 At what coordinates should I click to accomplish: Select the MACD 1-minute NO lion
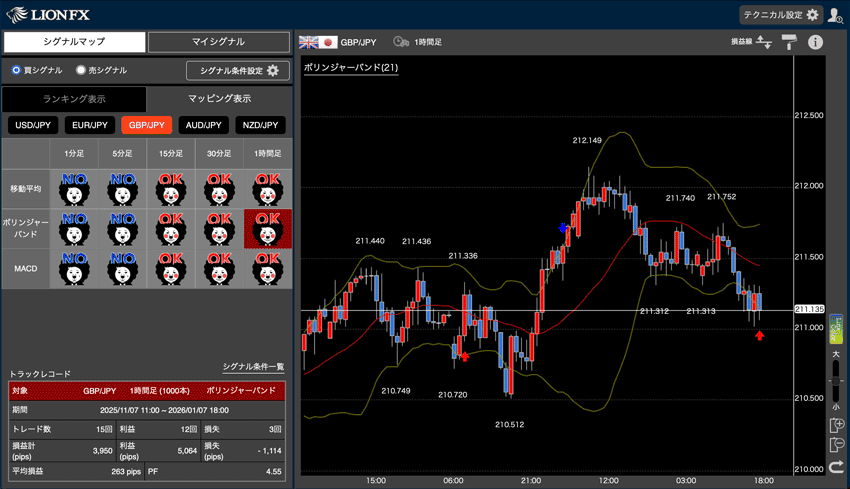(74, 268)
